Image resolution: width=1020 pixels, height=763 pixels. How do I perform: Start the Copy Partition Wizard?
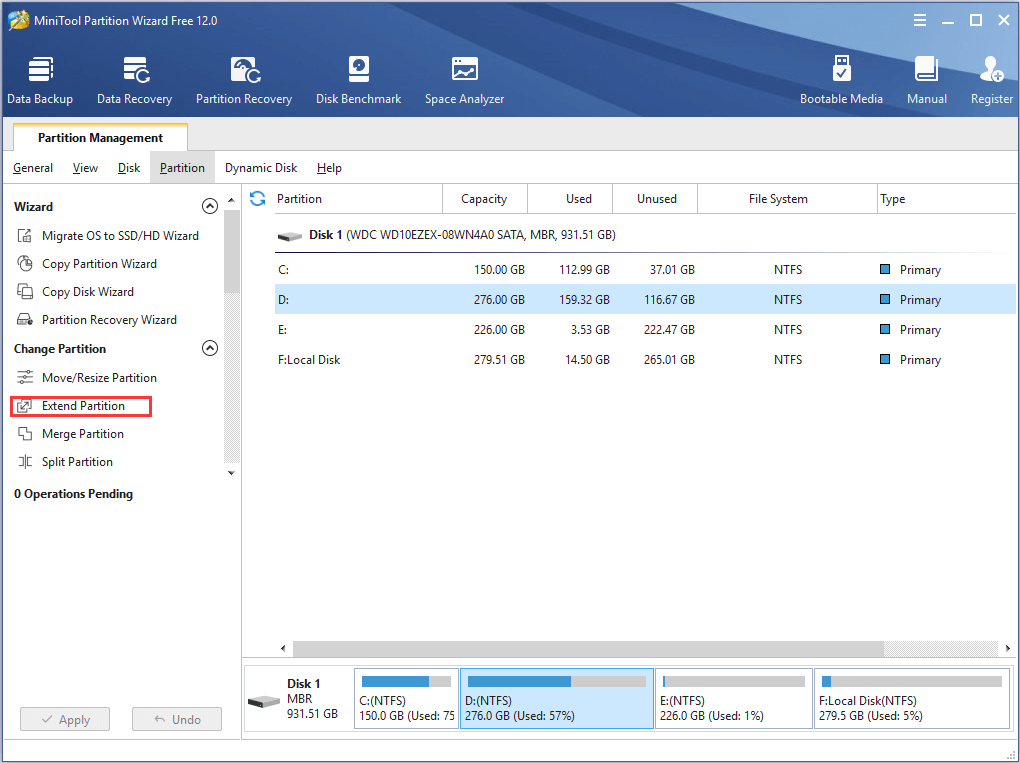coord(100,263)
